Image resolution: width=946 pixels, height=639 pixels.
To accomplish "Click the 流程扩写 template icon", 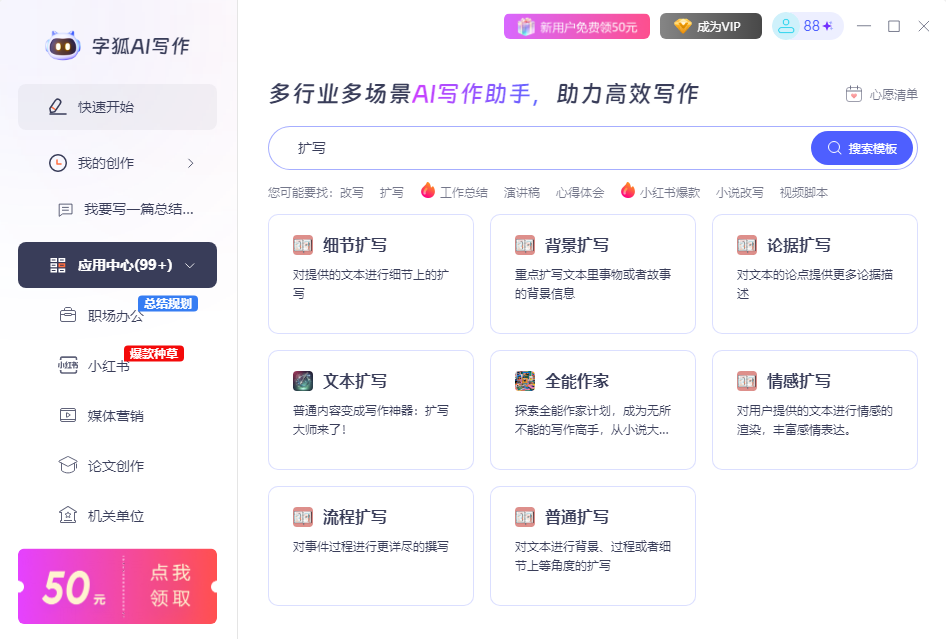I will tap(303, 517).
